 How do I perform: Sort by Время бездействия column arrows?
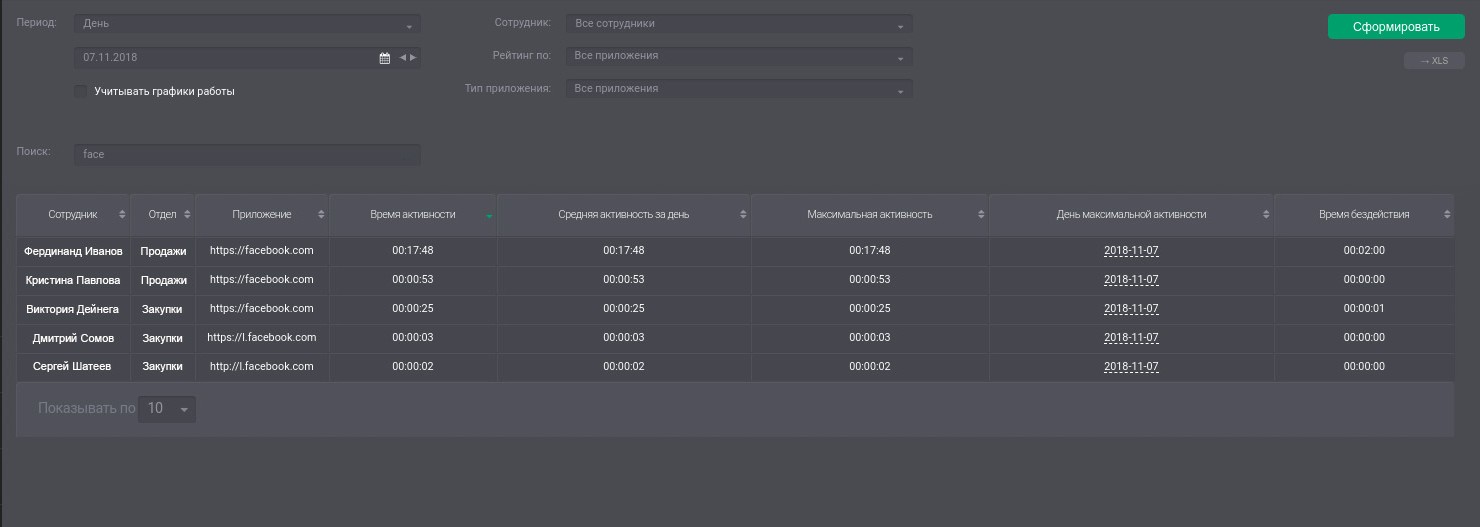pyautogui.click(x=1446, y=215)
